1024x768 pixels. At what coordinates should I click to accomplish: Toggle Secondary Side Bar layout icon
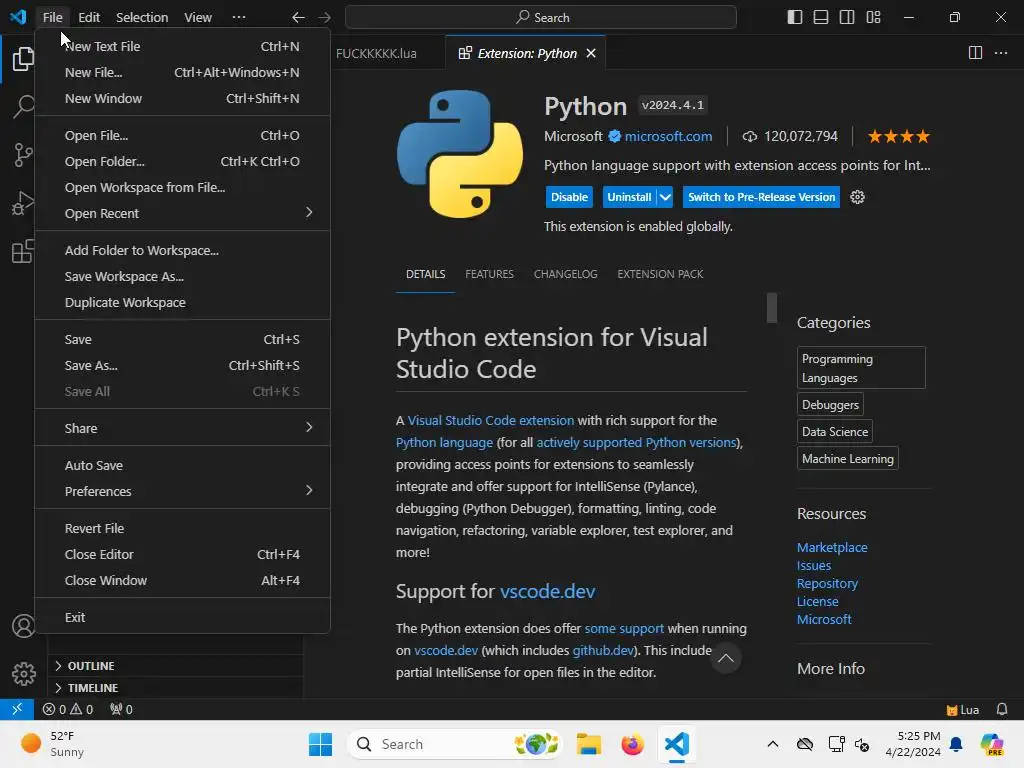point(847,18)
